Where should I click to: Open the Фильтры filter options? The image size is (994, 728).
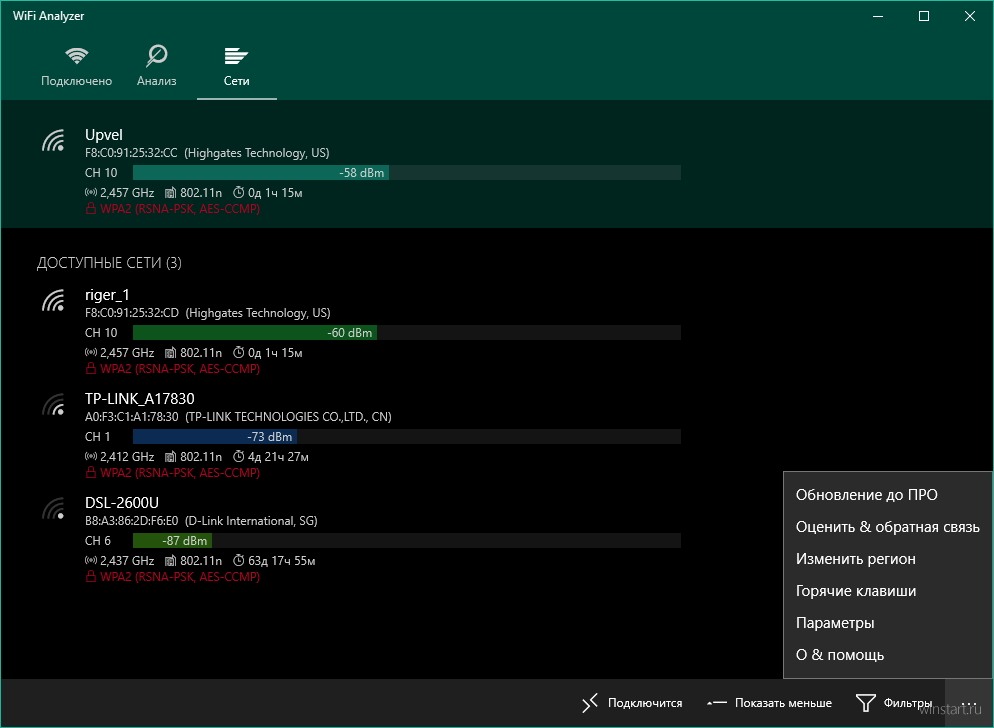pos(894,703)
